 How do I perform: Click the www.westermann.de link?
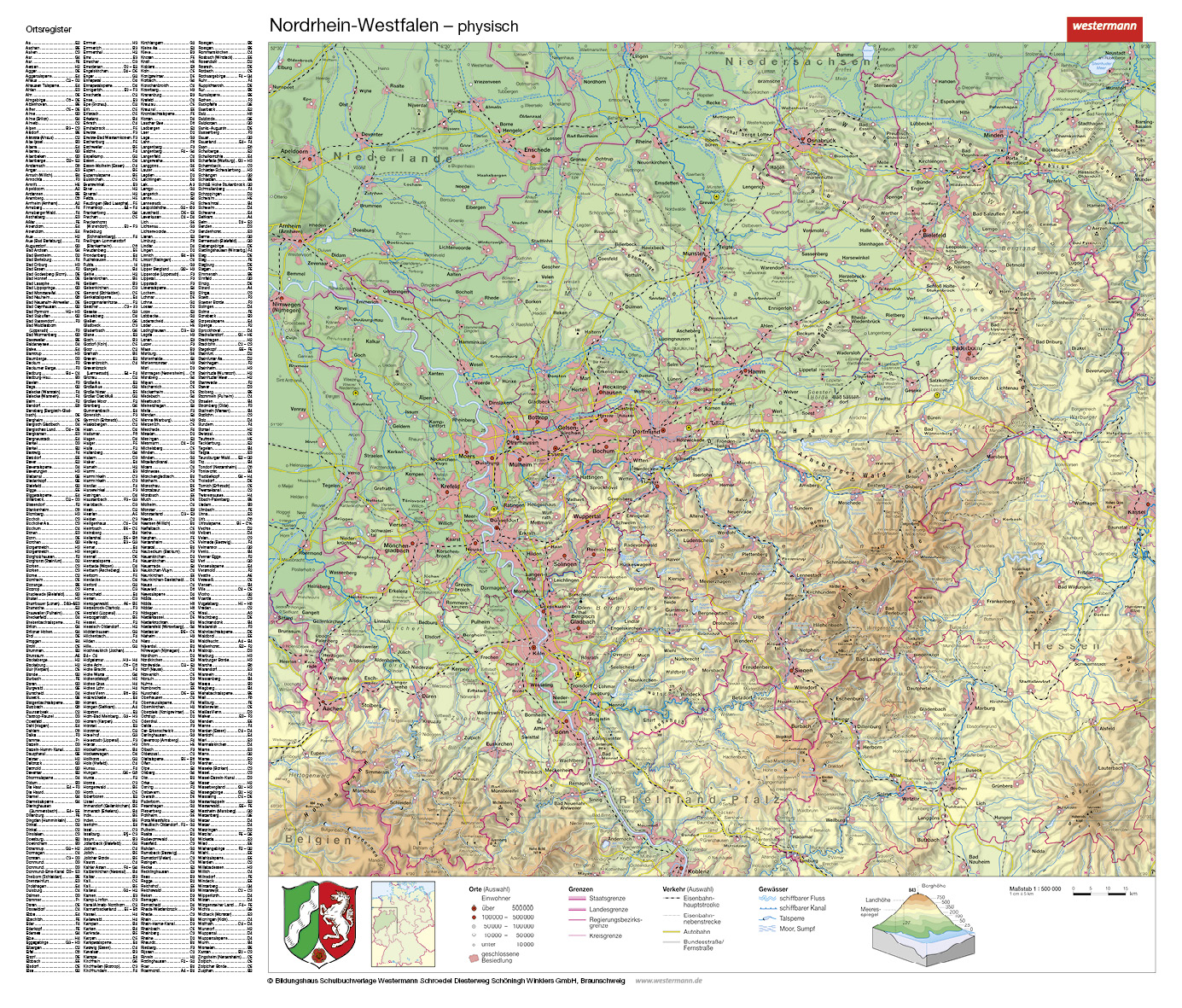point(669,981)
